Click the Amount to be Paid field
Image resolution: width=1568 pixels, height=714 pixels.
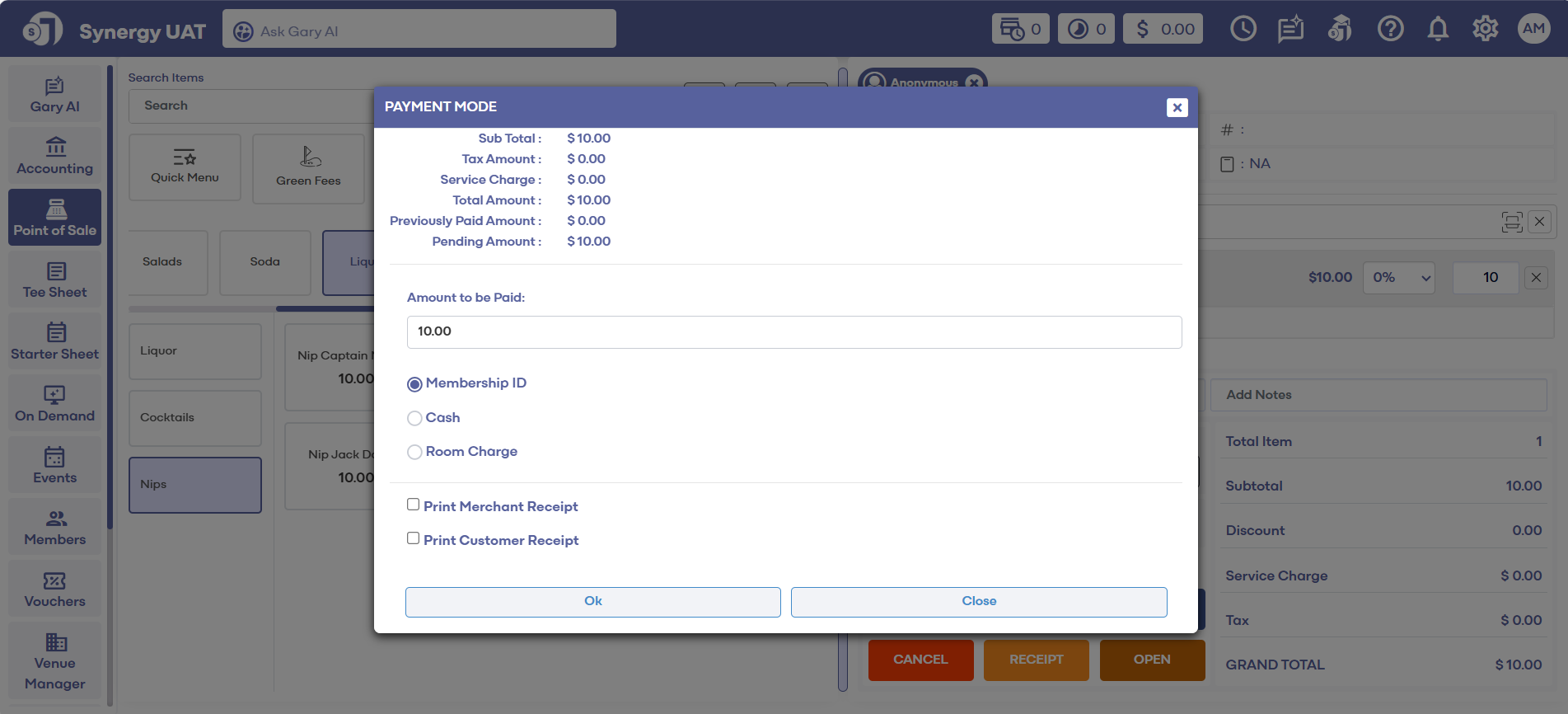tap(793, 332)
